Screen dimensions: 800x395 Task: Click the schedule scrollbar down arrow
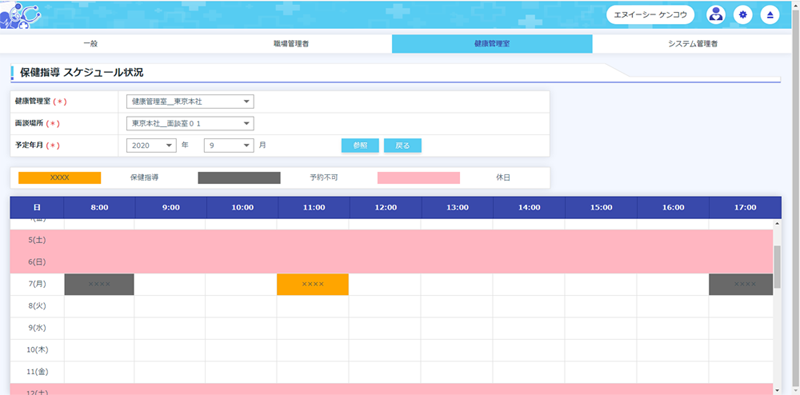pyautogui.click(x=777, y=390)
